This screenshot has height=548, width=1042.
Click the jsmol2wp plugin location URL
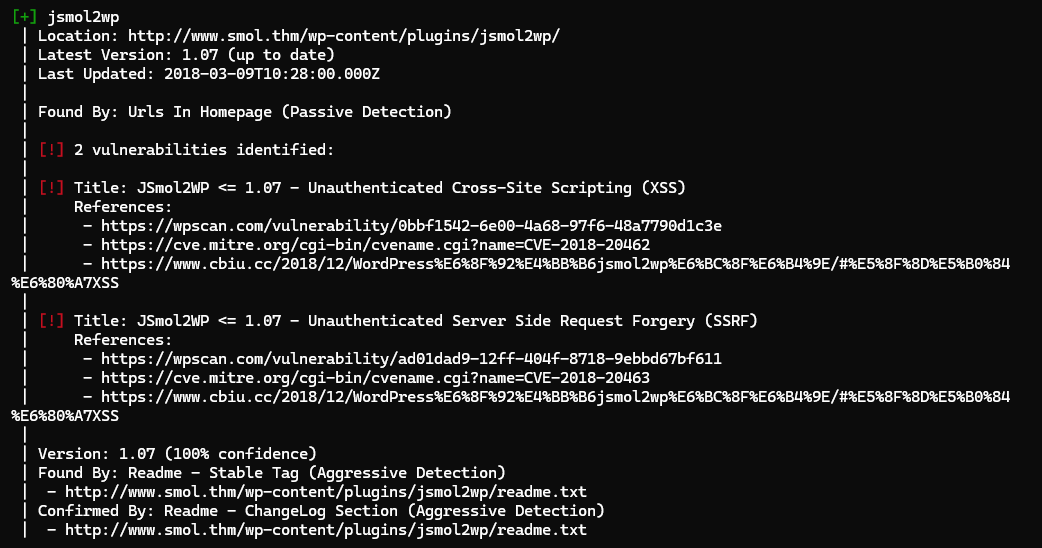(x=344, y=36)
